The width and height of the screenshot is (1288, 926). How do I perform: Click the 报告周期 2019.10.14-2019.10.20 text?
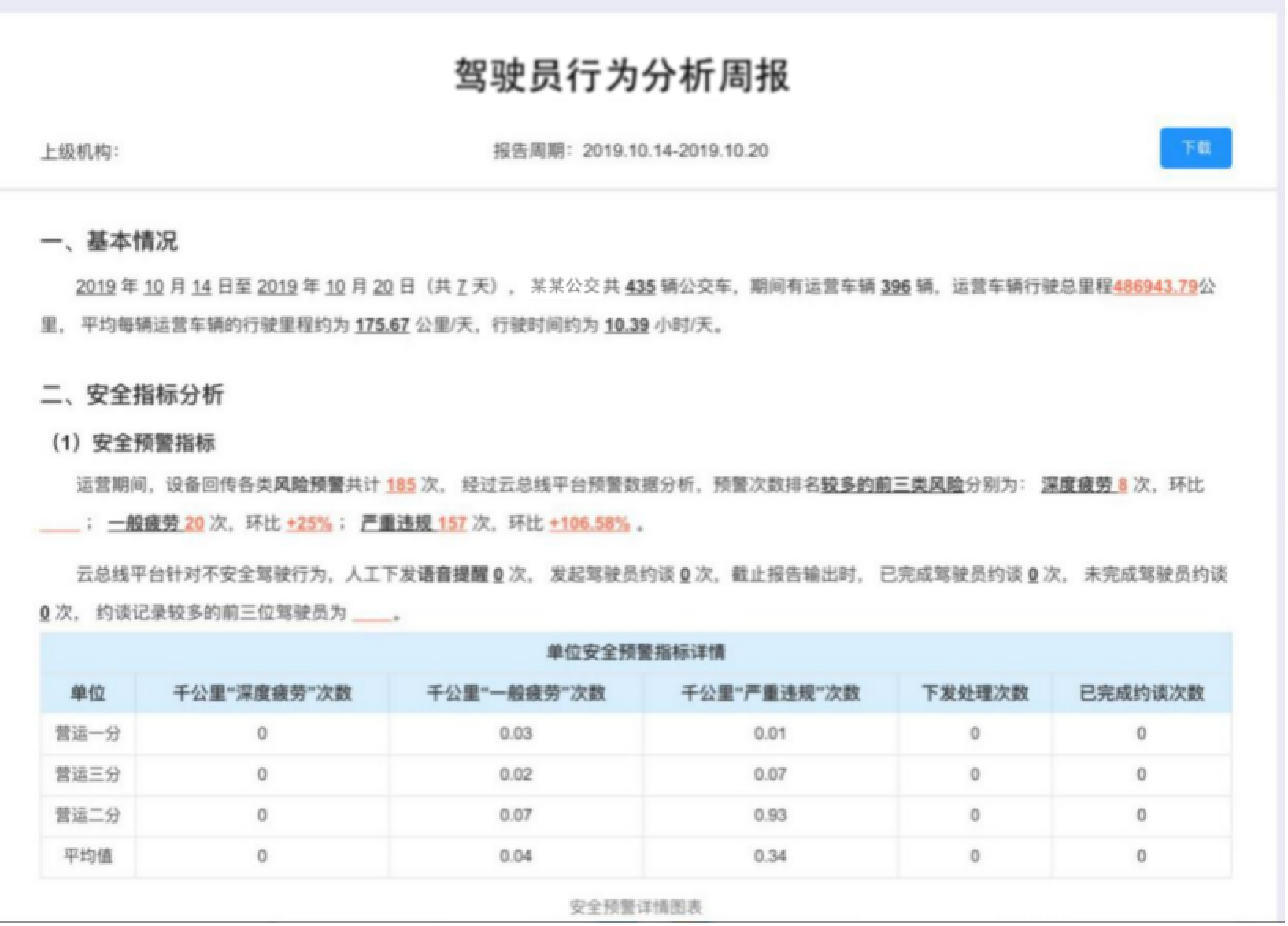point(631,151)
